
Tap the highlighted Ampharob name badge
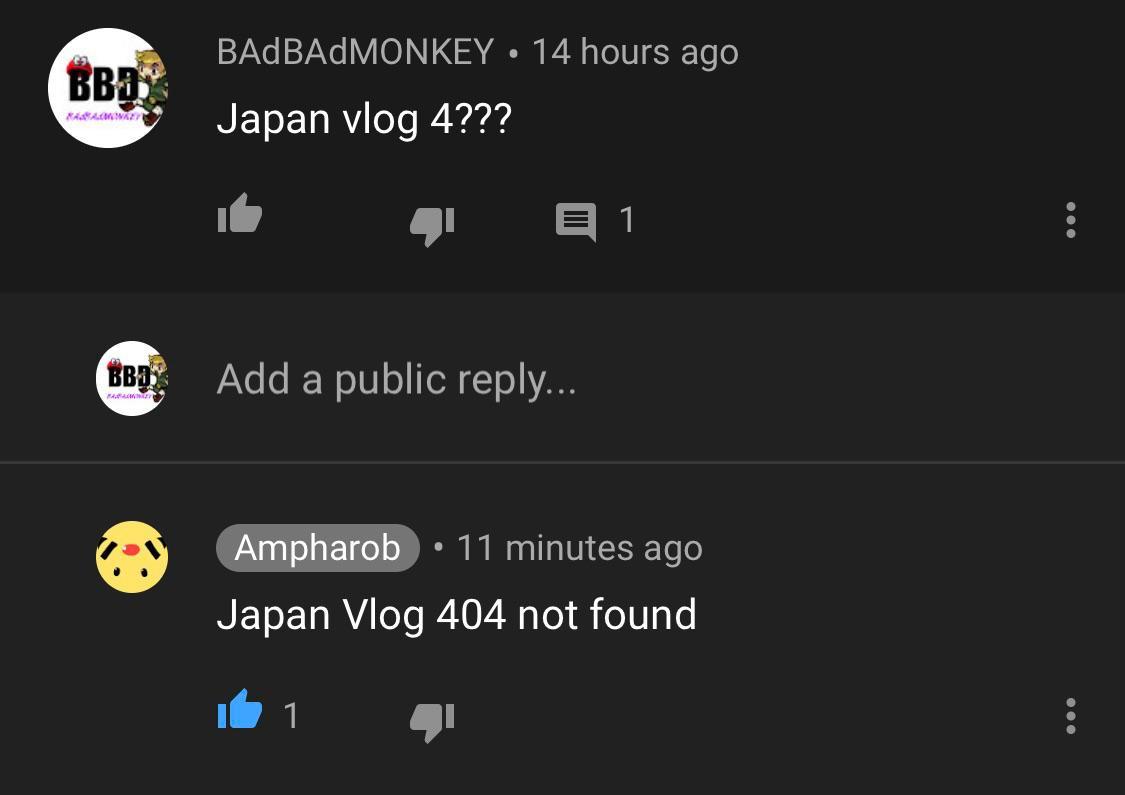(318, 548)
